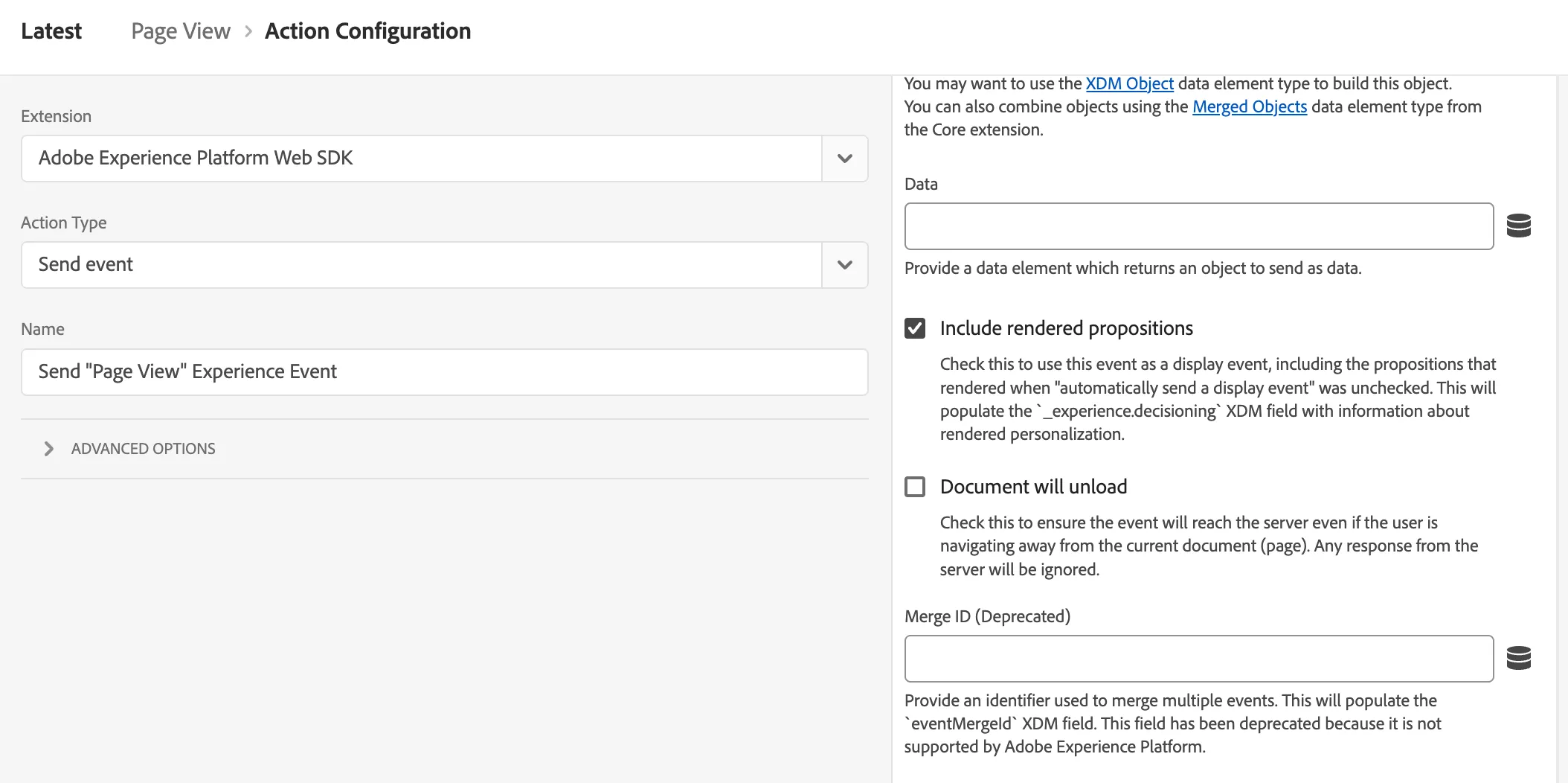Viewport: 1568px width, 783px height.
Task: Focus the Name input field
Action: pos(445,372)
